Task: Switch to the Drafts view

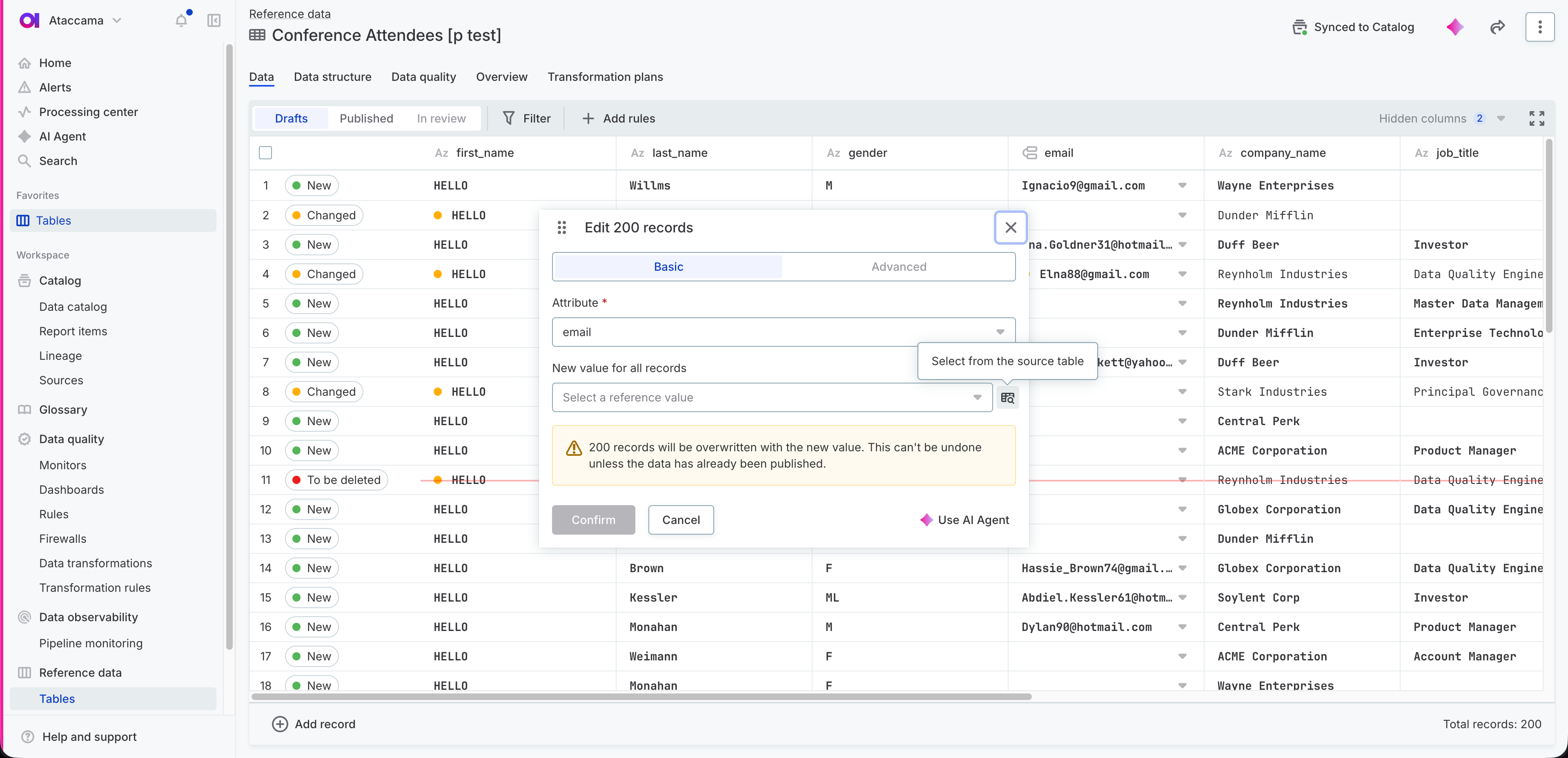Action: (x=291, y=118)
